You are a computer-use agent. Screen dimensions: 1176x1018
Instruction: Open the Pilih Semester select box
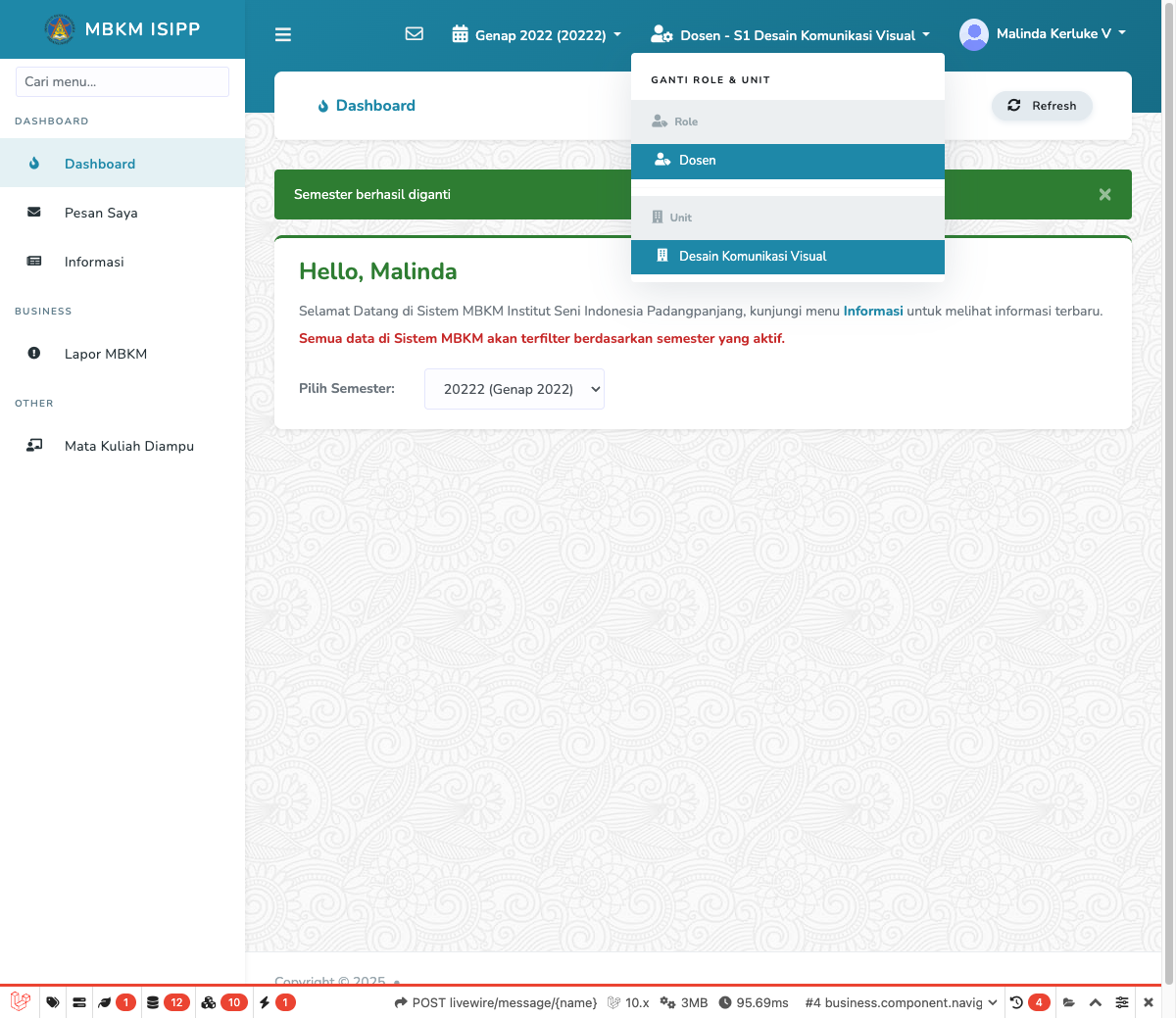(514, 389)
